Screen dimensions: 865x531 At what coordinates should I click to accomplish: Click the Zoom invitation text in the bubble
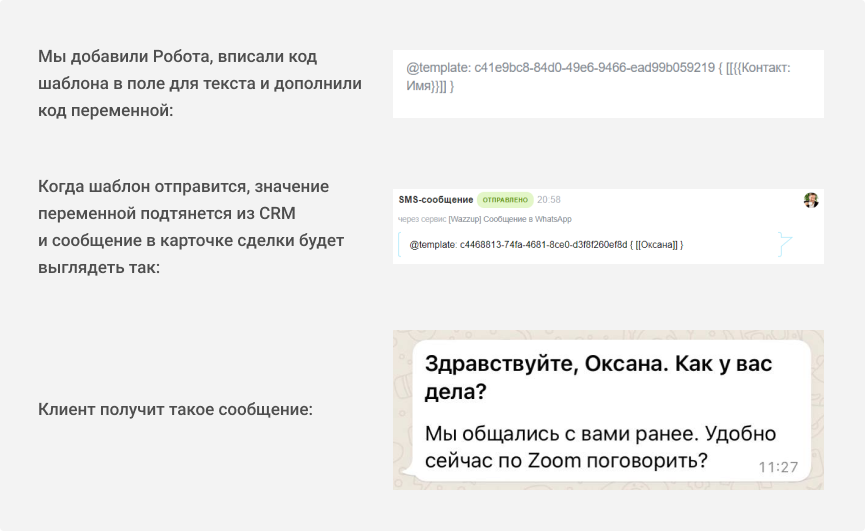click(x=600, y=448)
